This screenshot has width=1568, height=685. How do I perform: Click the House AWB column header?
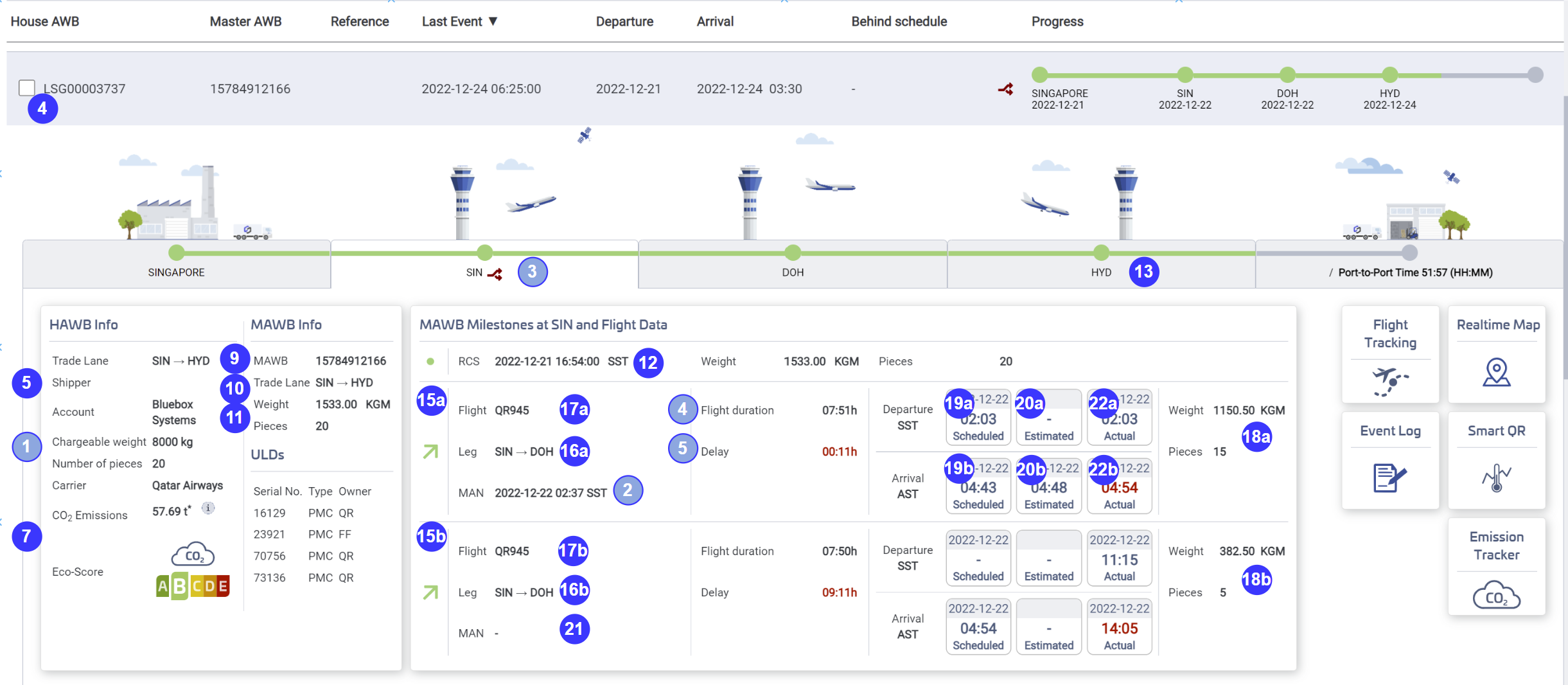click(45, 21)
